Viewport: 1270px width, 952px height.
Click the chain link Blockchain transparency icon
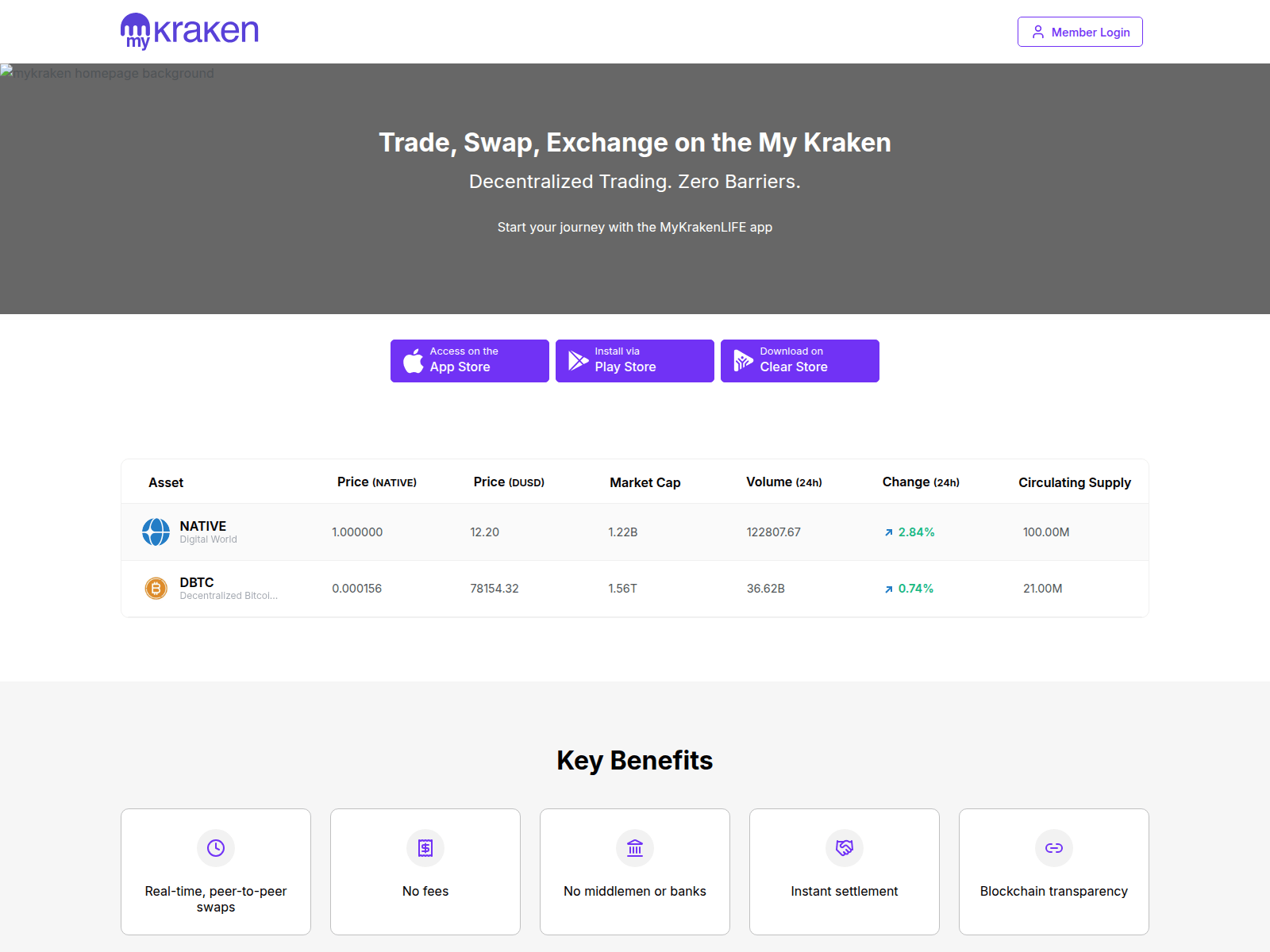point(1054,848)
